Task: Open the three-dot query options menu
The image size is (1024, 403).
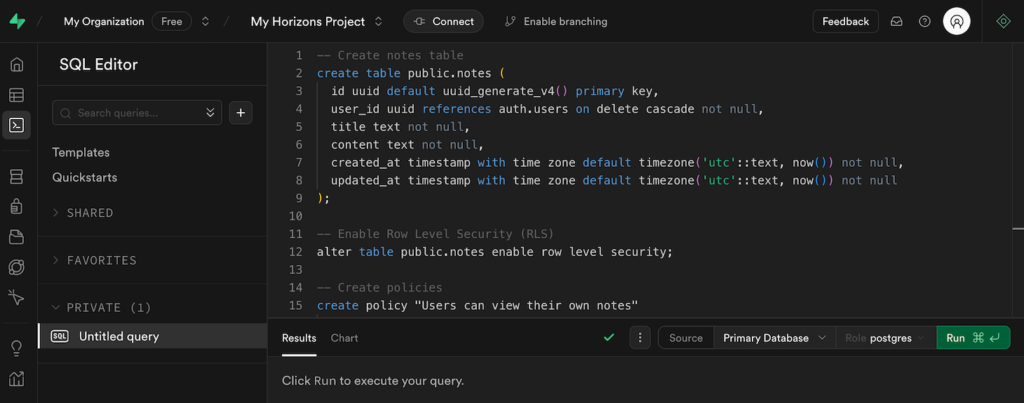Action: click(640, 338)
